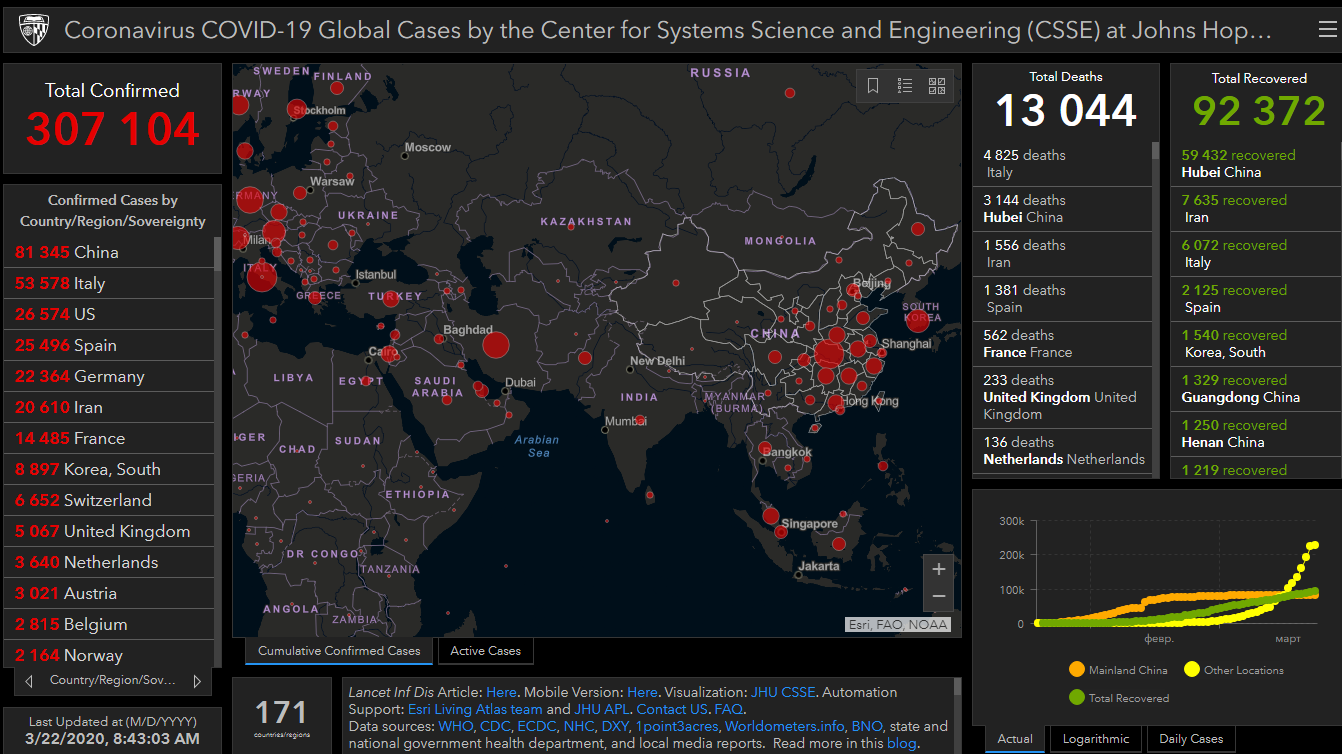Select Italy in confirmed cases list
Viewport: 1342px width, 754px height.
pos(60,283)
